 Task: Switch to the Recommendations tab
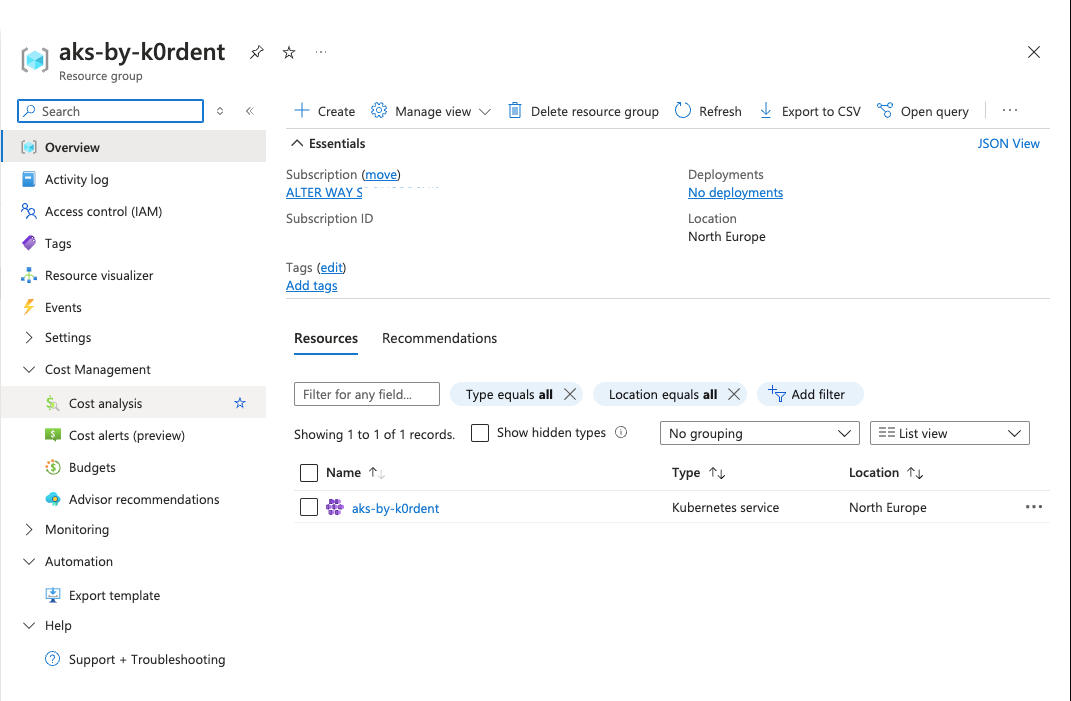(439, 338)
